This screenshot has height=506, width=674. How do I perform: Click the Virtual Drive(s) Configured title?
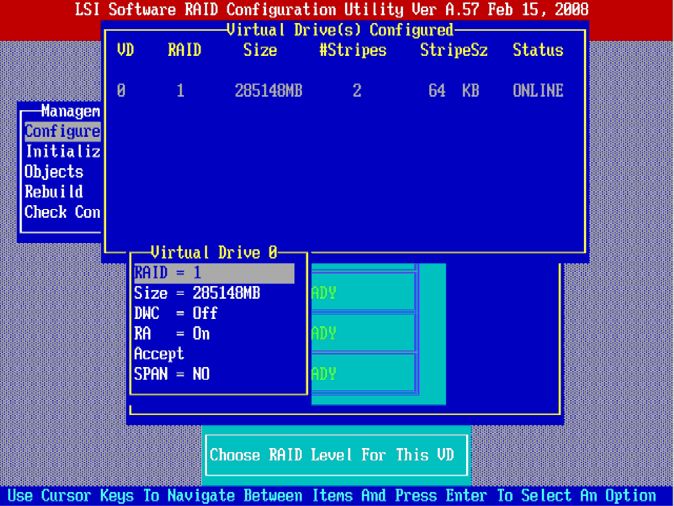point(340,30)
